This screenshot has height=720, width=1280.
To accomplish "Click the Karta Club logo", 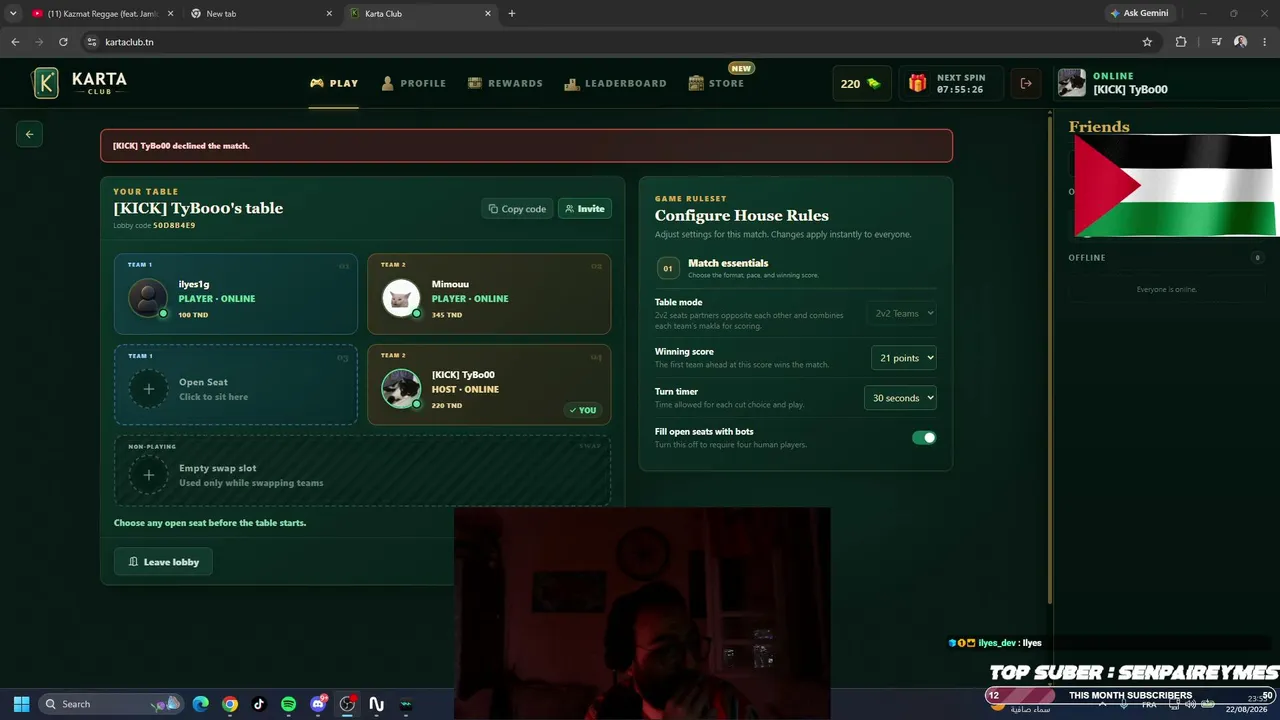I will pos(79,83).
